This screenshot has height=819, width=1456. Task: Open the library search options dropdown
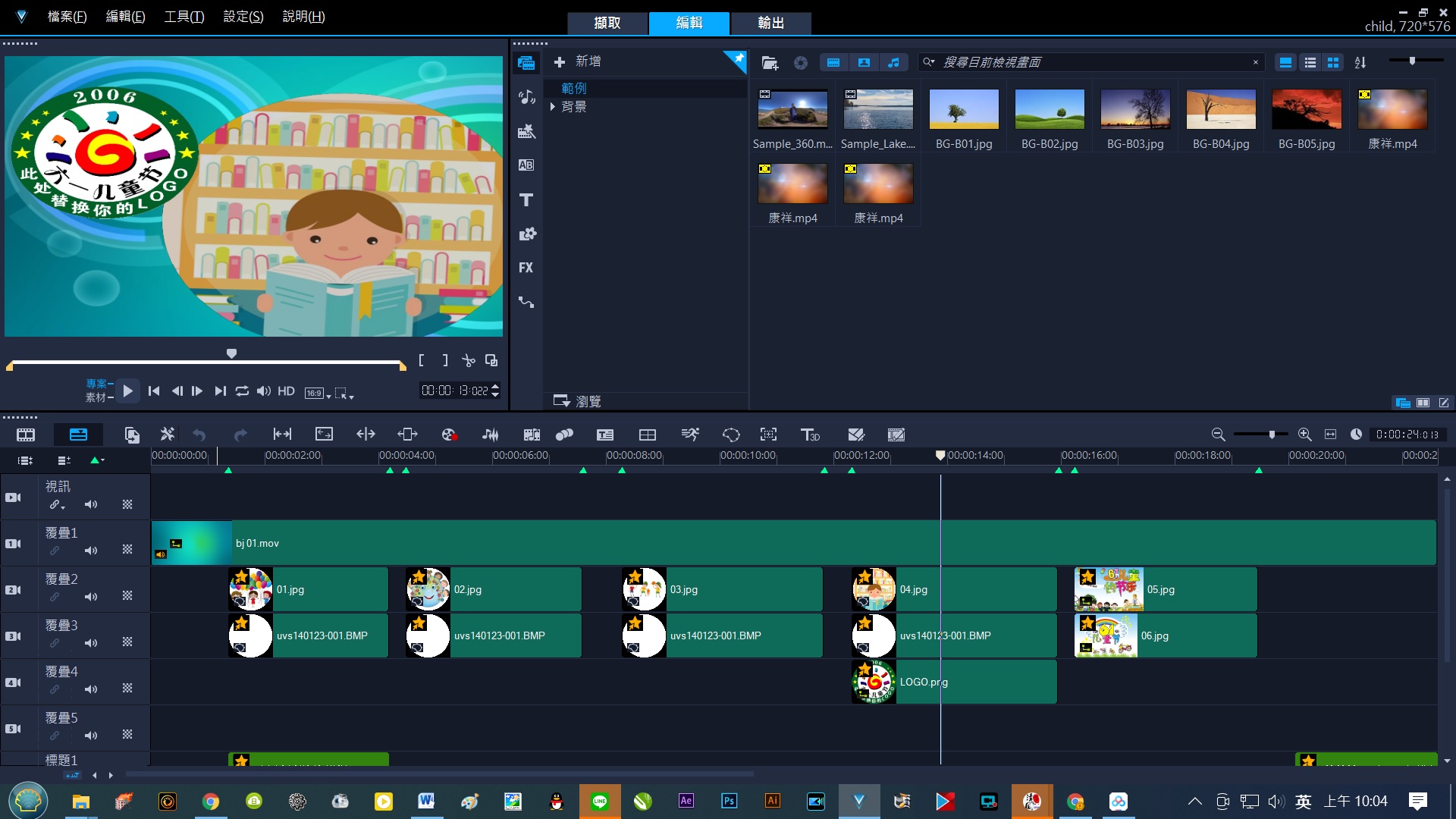coord(929,62)
